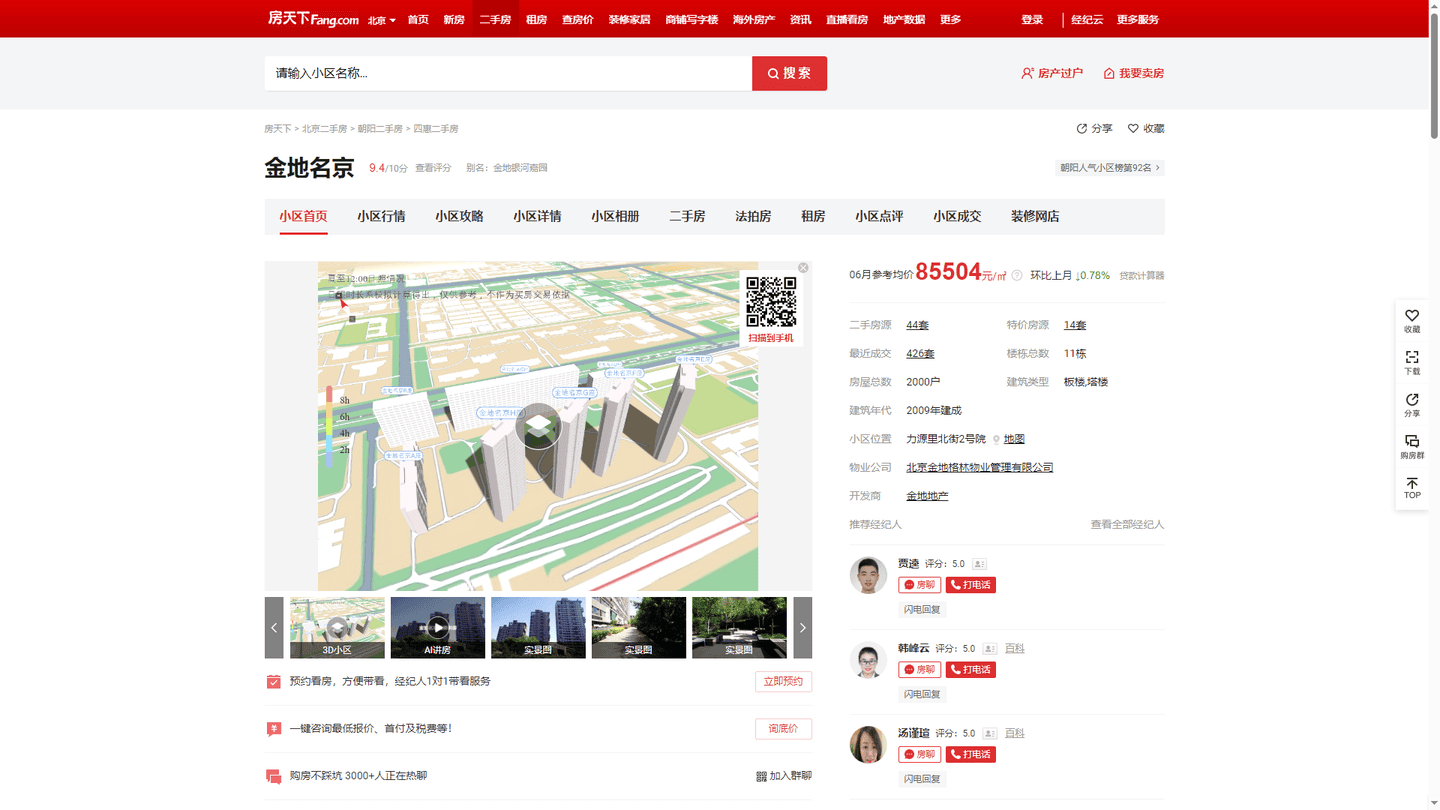Click 金地地产 developer link

tap(927, 496)
